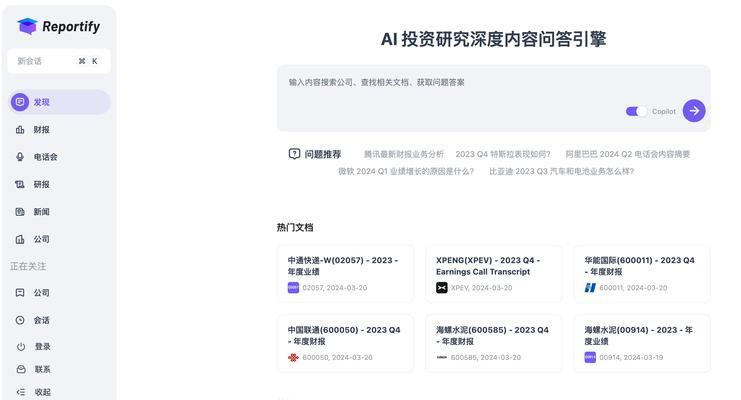Click the 热门文档 heading
The image size is (741, 400).
tap(295, 227)
